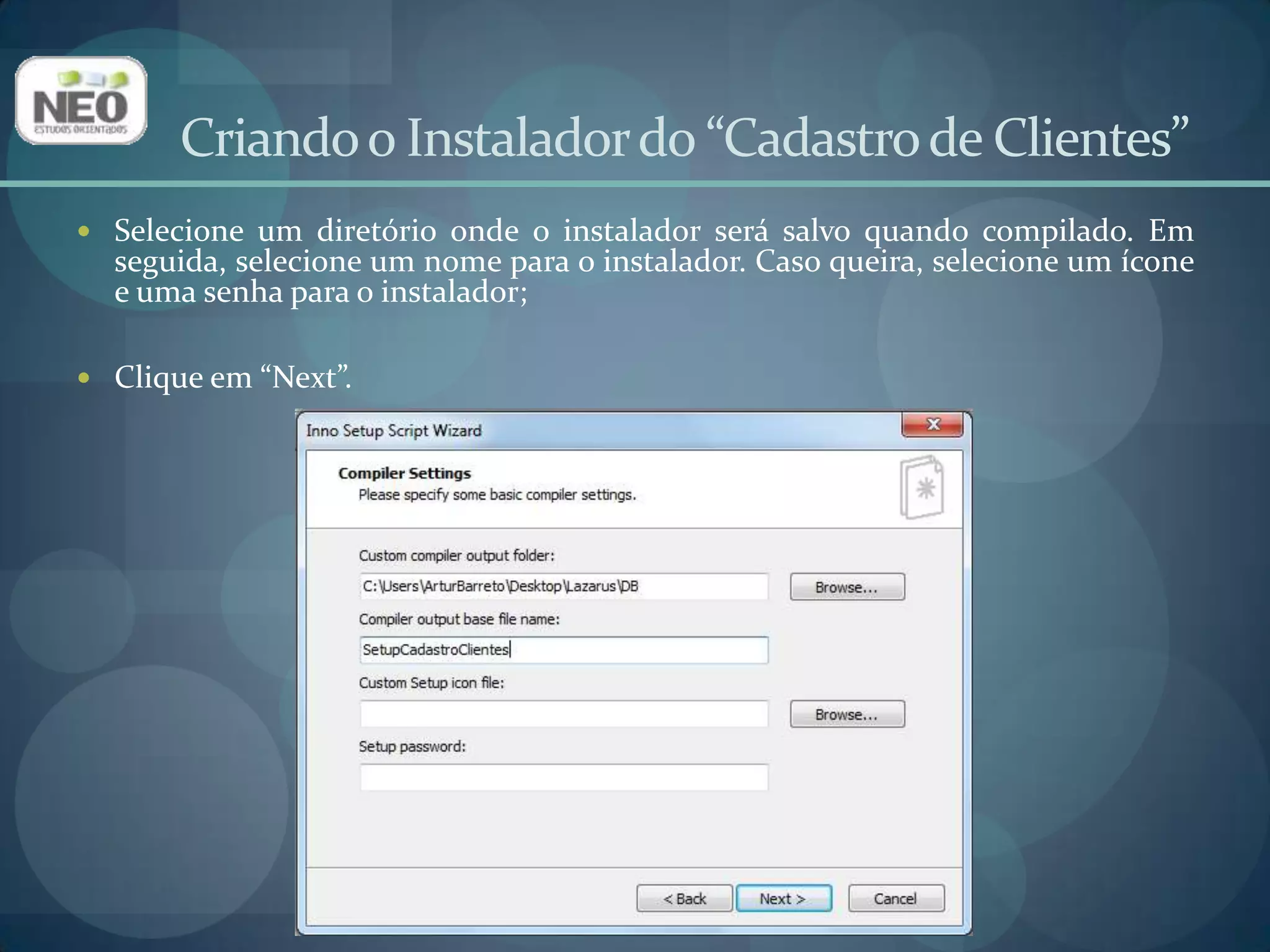1270x952 pixels.
Task: Click the "Inno Setup Script Wizard" title text
Action: 394,431
